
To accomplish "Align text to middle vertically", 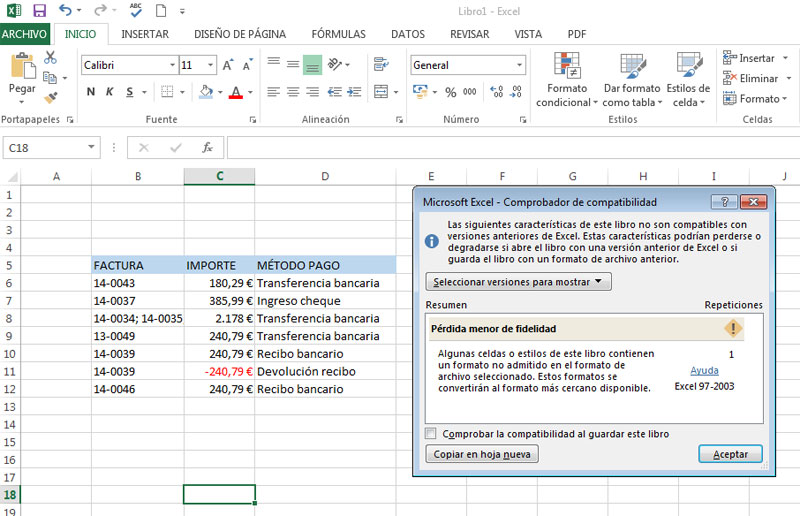I will [x=293, y=64].
